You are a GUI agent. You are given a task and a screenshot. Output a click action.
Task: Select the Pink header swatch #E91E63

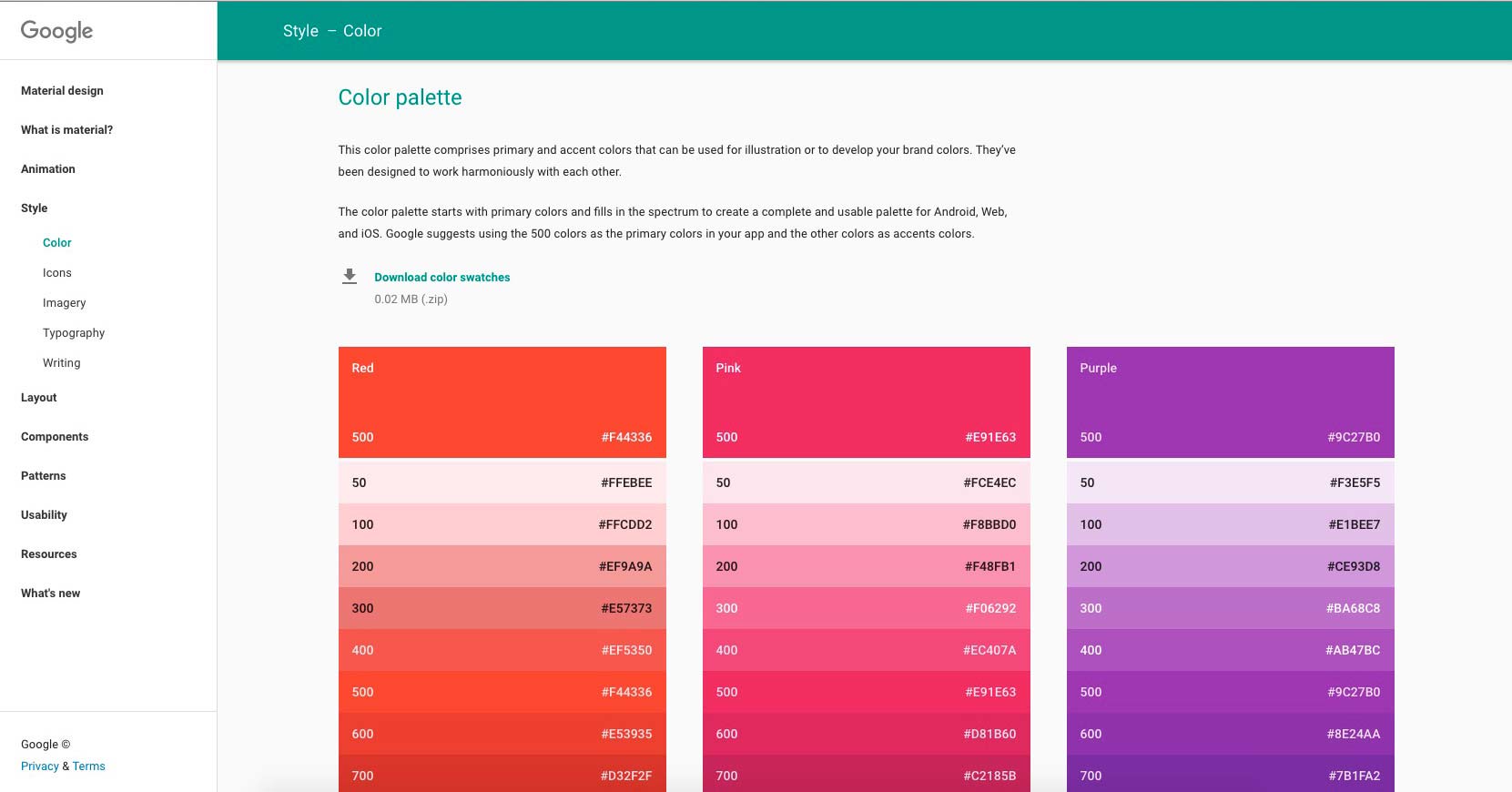(867, 402)
